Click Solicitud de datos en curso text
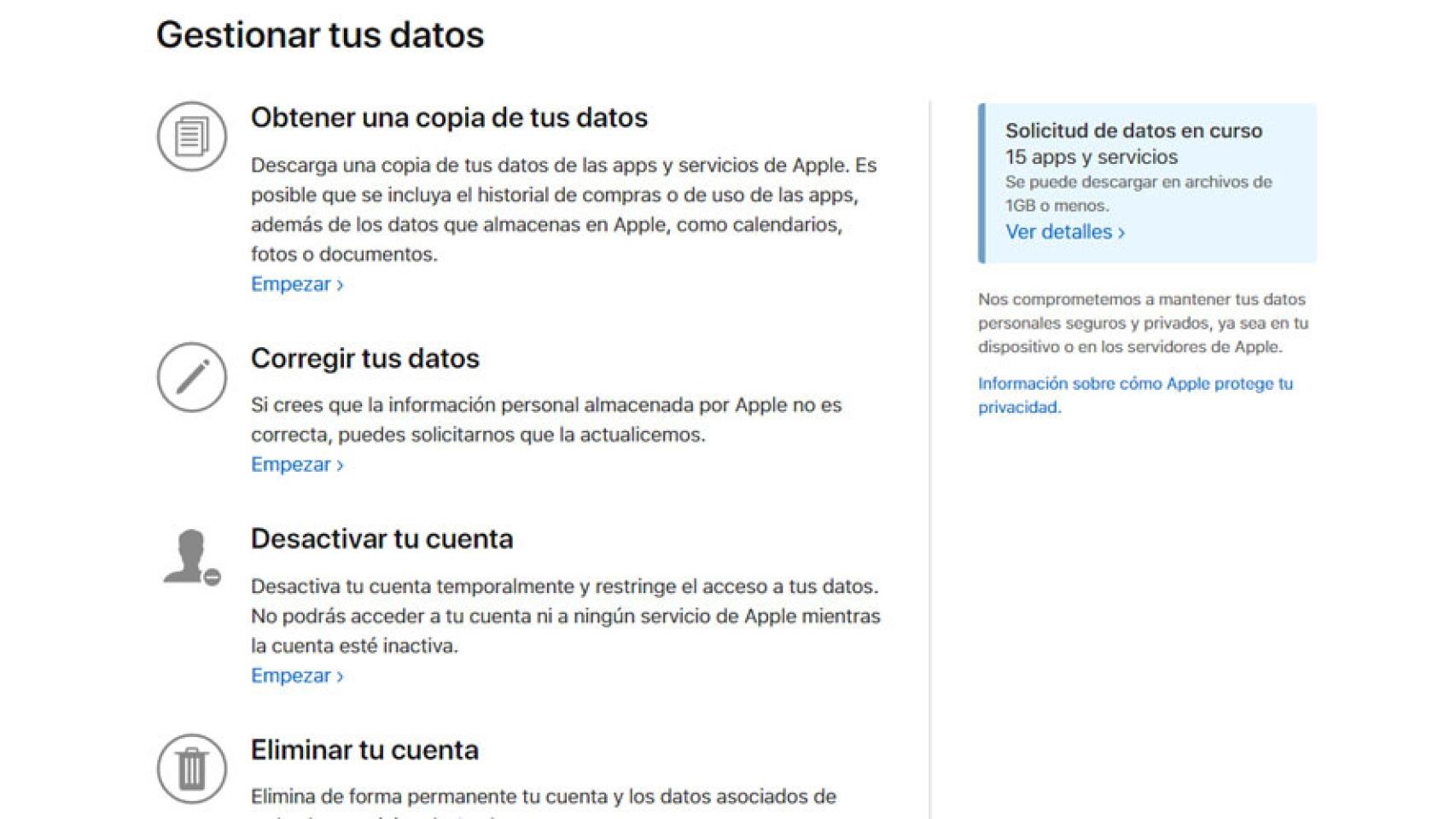 pos(1133,131)
